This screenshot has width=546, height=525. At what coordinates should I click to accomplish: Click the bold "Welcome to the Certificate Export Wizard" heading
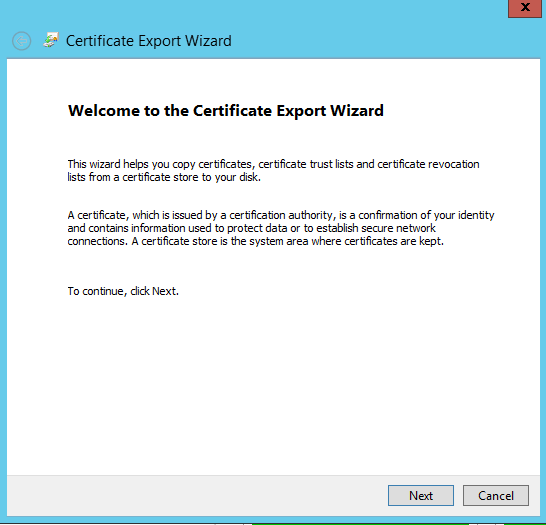226,111
